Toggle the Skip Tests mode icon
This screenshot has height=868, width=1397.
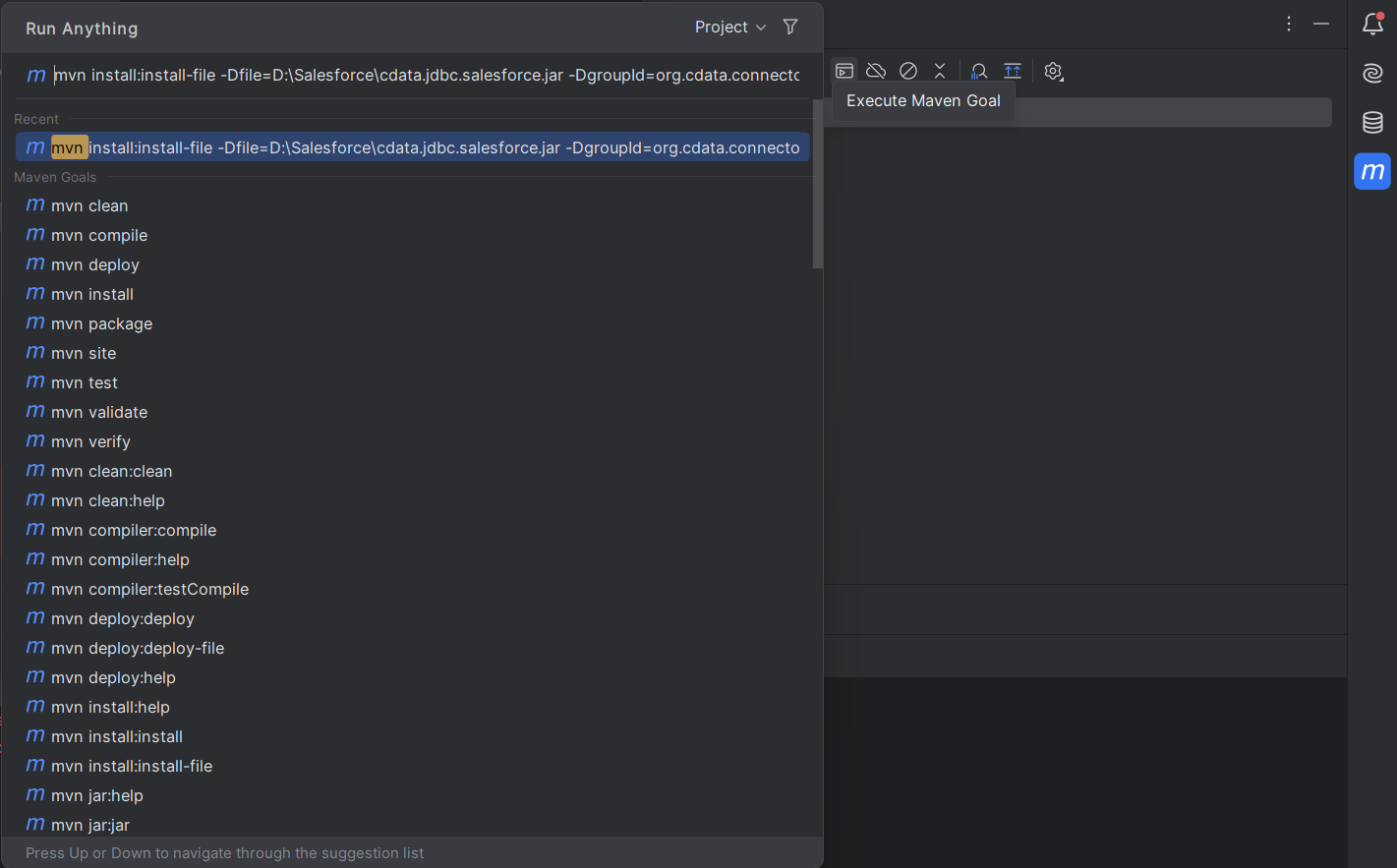click(x=908, y=71)
